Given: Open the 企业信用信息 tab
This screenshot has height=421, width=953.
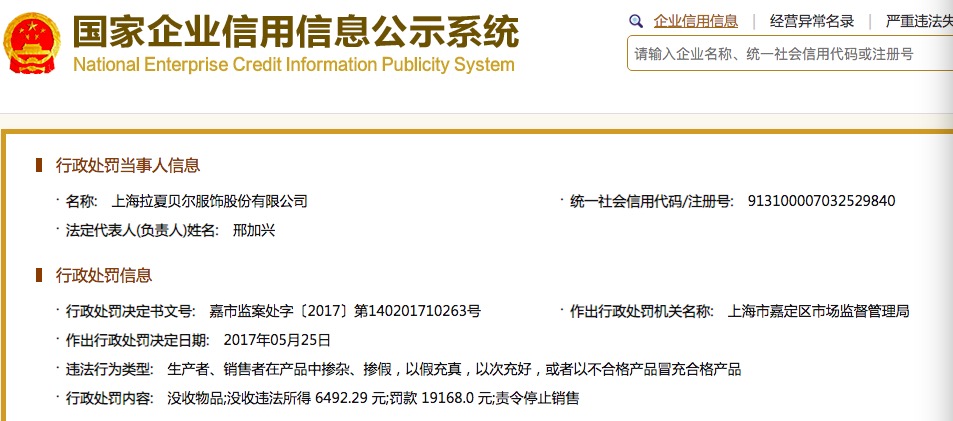Looking at the screenshot, I should click(x=695, y=22).
